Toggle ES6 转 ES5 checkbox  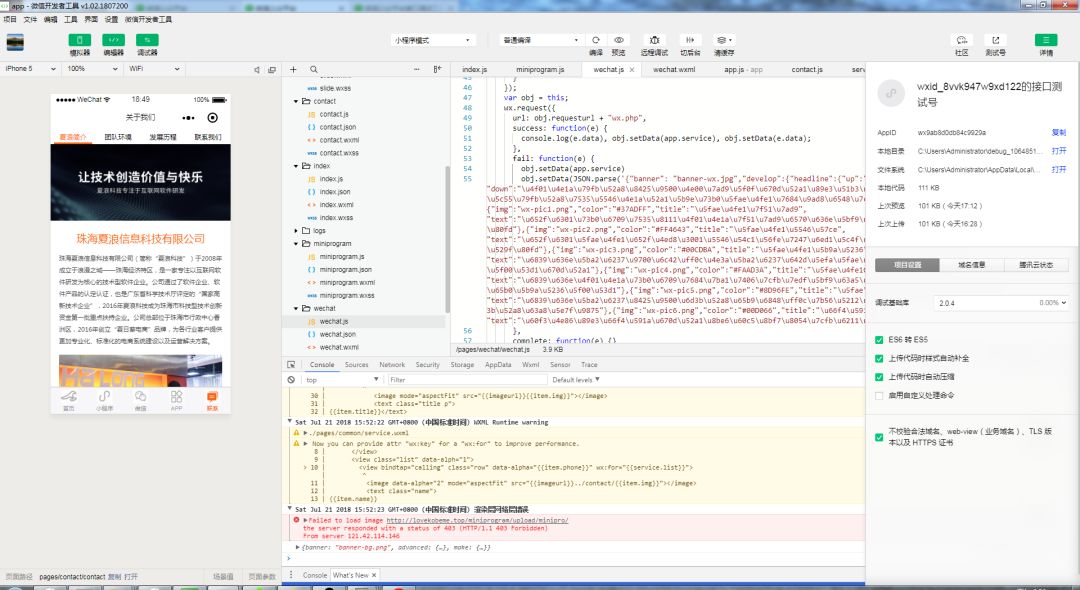[x=879, y=340]
